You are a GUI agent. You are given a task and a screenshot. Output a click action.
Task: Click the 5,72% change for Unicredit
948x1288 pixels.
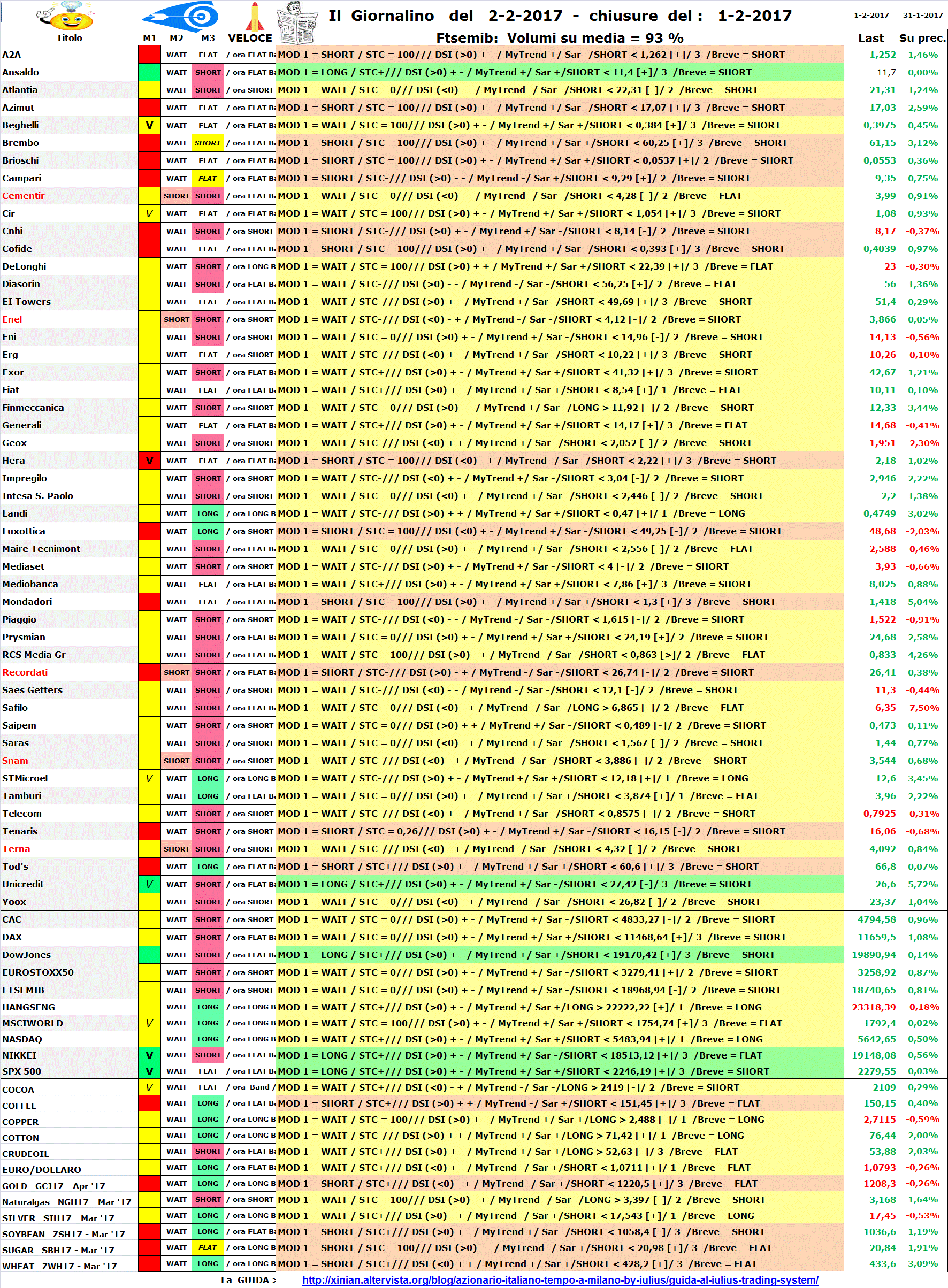[923, 884]
